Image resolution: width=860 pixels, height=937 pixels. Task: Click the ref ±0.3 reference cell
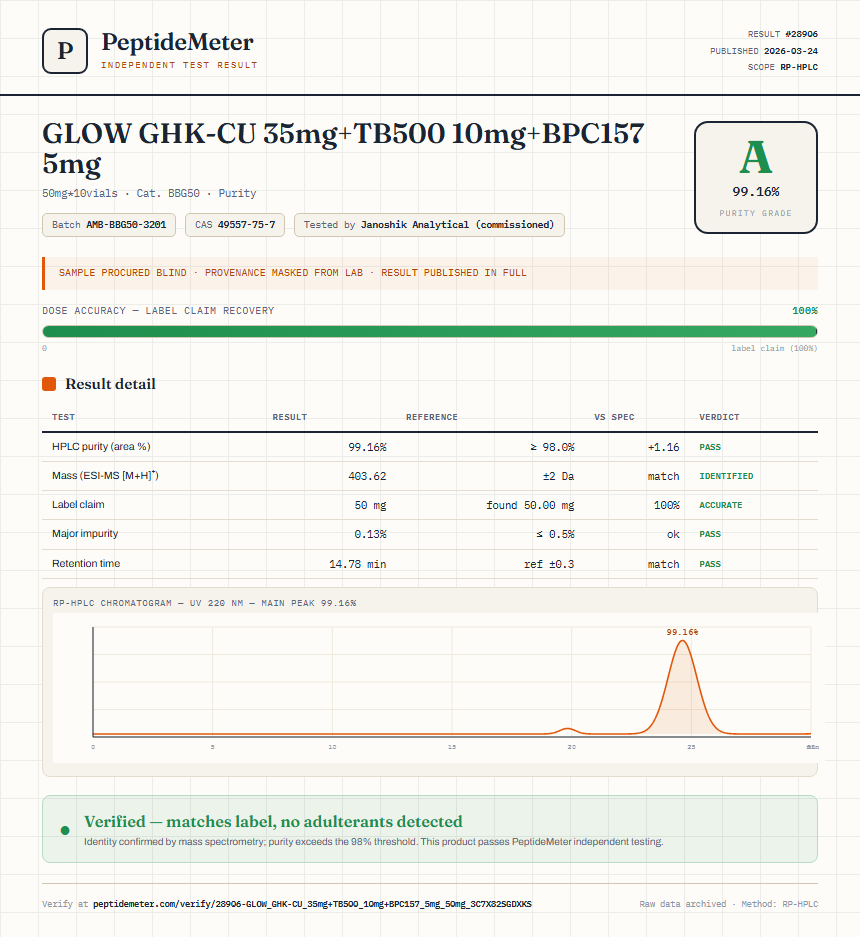tap(549, 564)
